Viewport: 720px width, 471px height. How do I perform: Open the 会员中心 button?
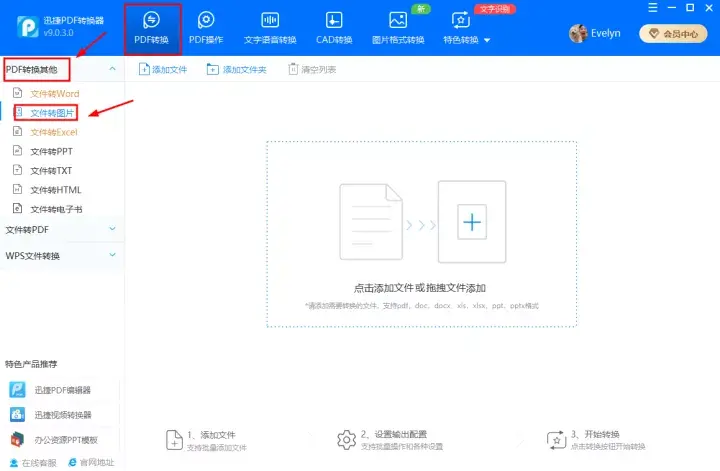click(673, 34)
